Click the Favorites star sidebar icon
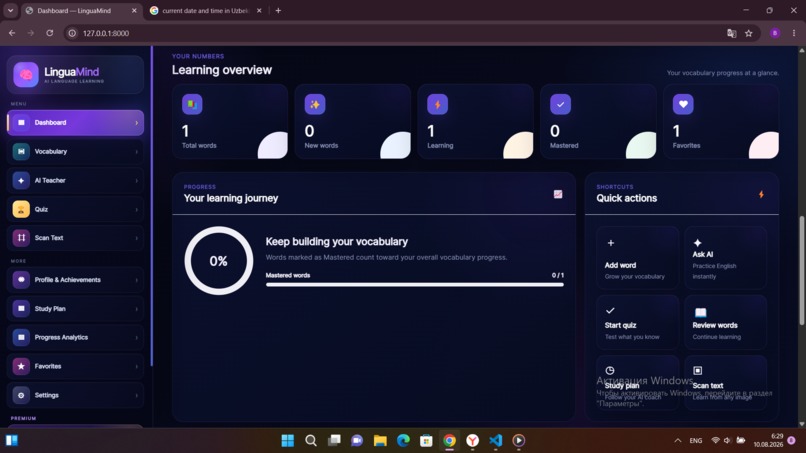 tap(21, 366)
